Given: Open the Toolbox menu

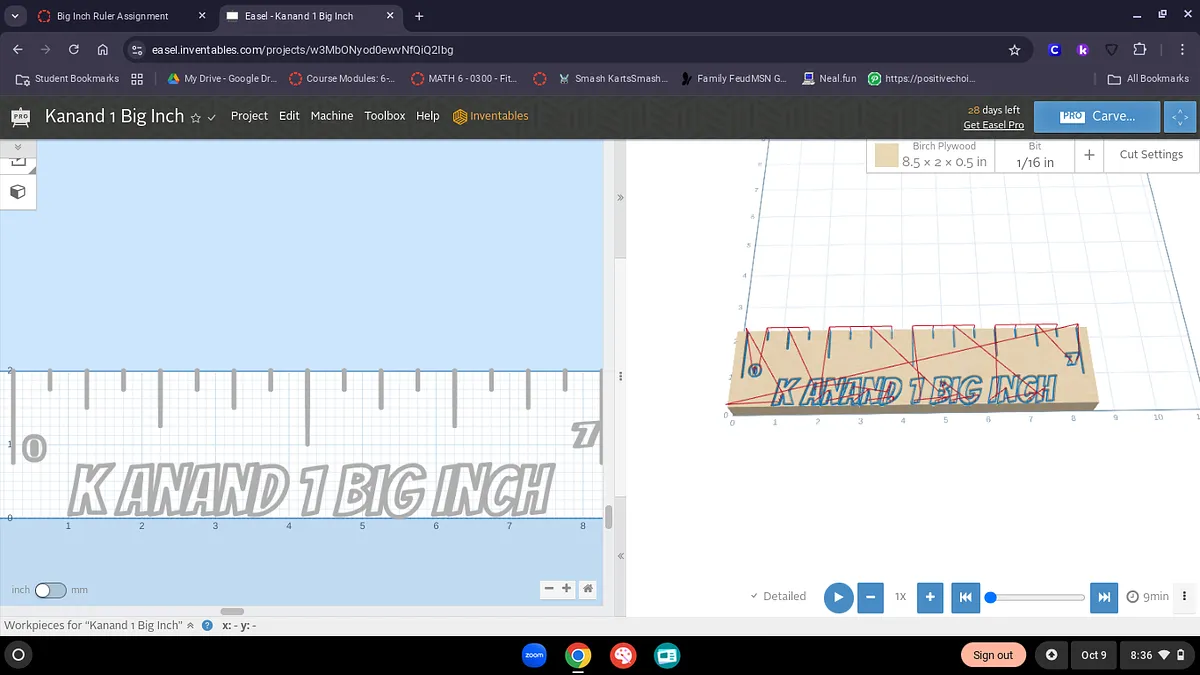Looking at the screenshot, I should pos(384,116).
